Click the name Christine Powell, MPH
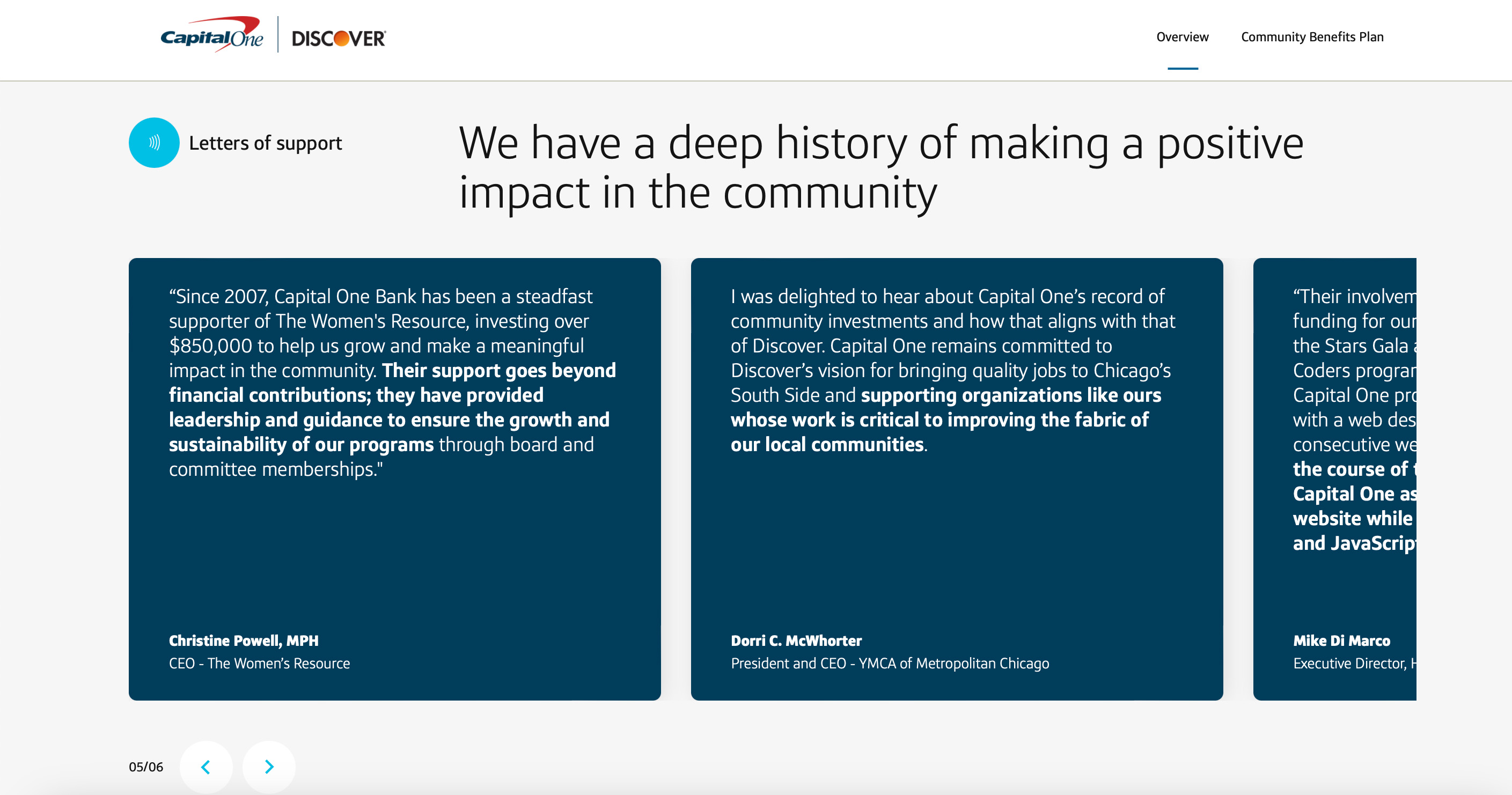The image size is (1512, 795). pos(244,641)
